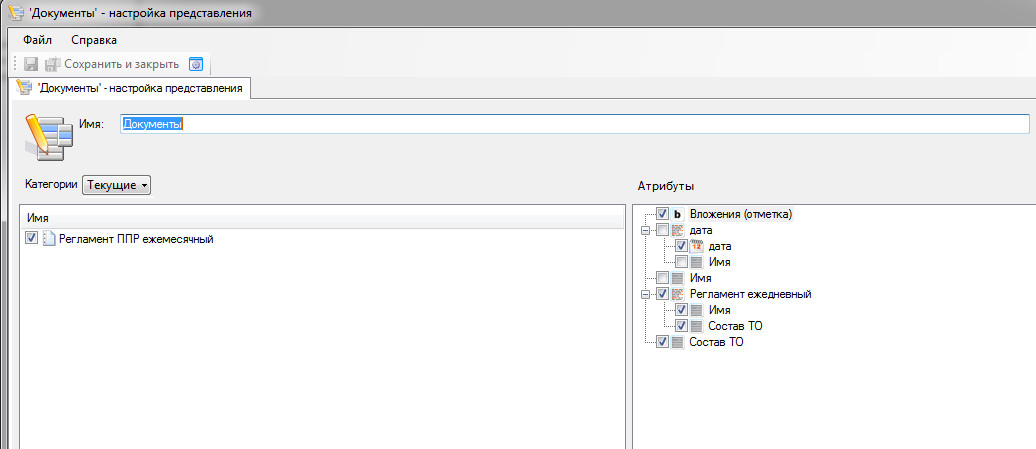Click the large pencil view icon beside Имя
The width and height of the screenshot is (1036, 449).
click(47, 136)
